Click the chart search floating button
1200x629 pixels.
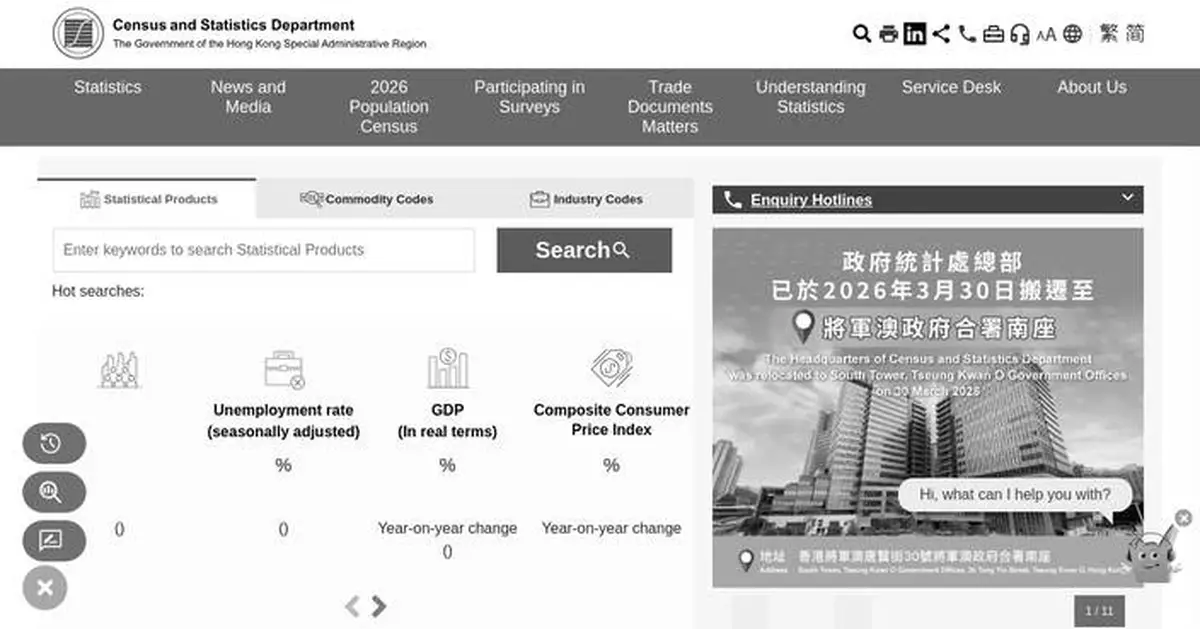pyautogui.click(x=54, y=492)
